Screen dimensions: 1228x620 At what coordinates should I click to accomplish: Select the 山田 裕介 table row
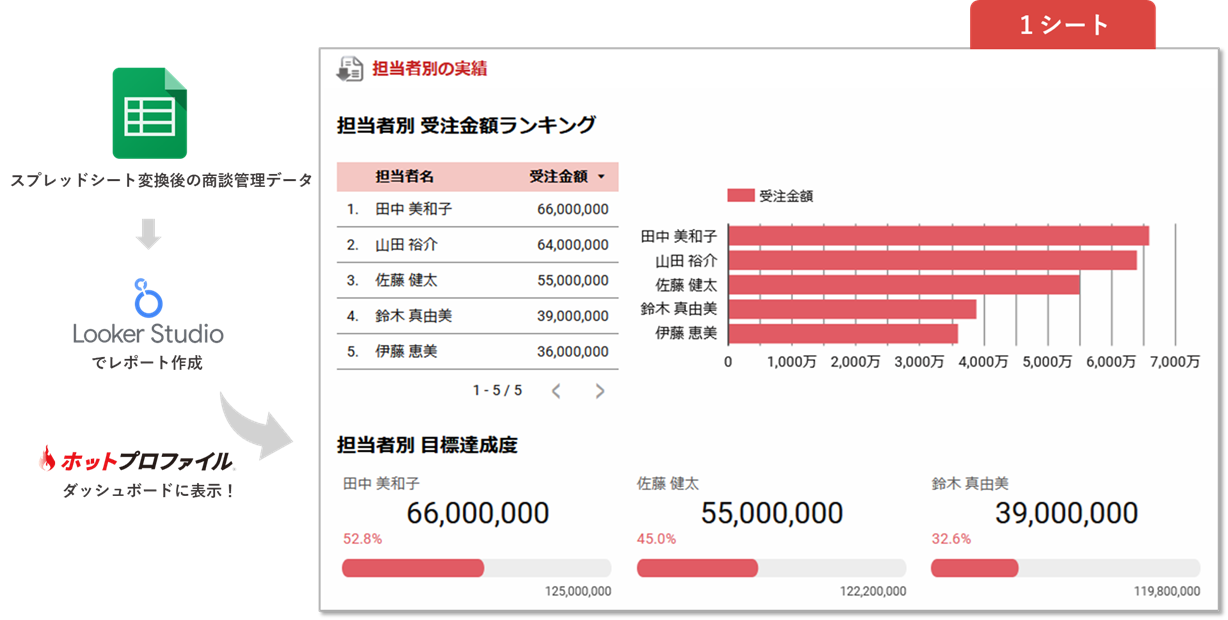[x=477, y=244]
